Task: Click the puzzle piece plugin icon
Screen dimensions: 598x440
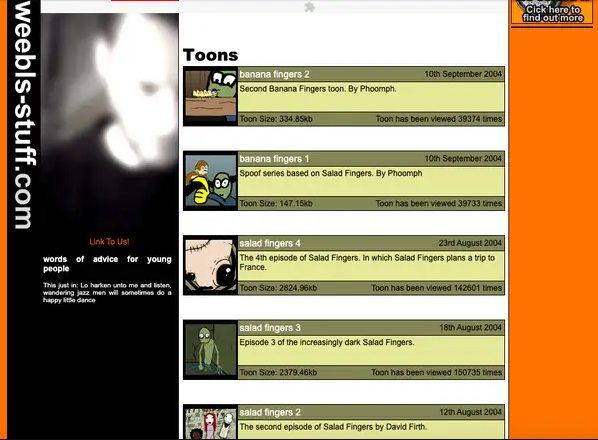Action: coord(309,6)
